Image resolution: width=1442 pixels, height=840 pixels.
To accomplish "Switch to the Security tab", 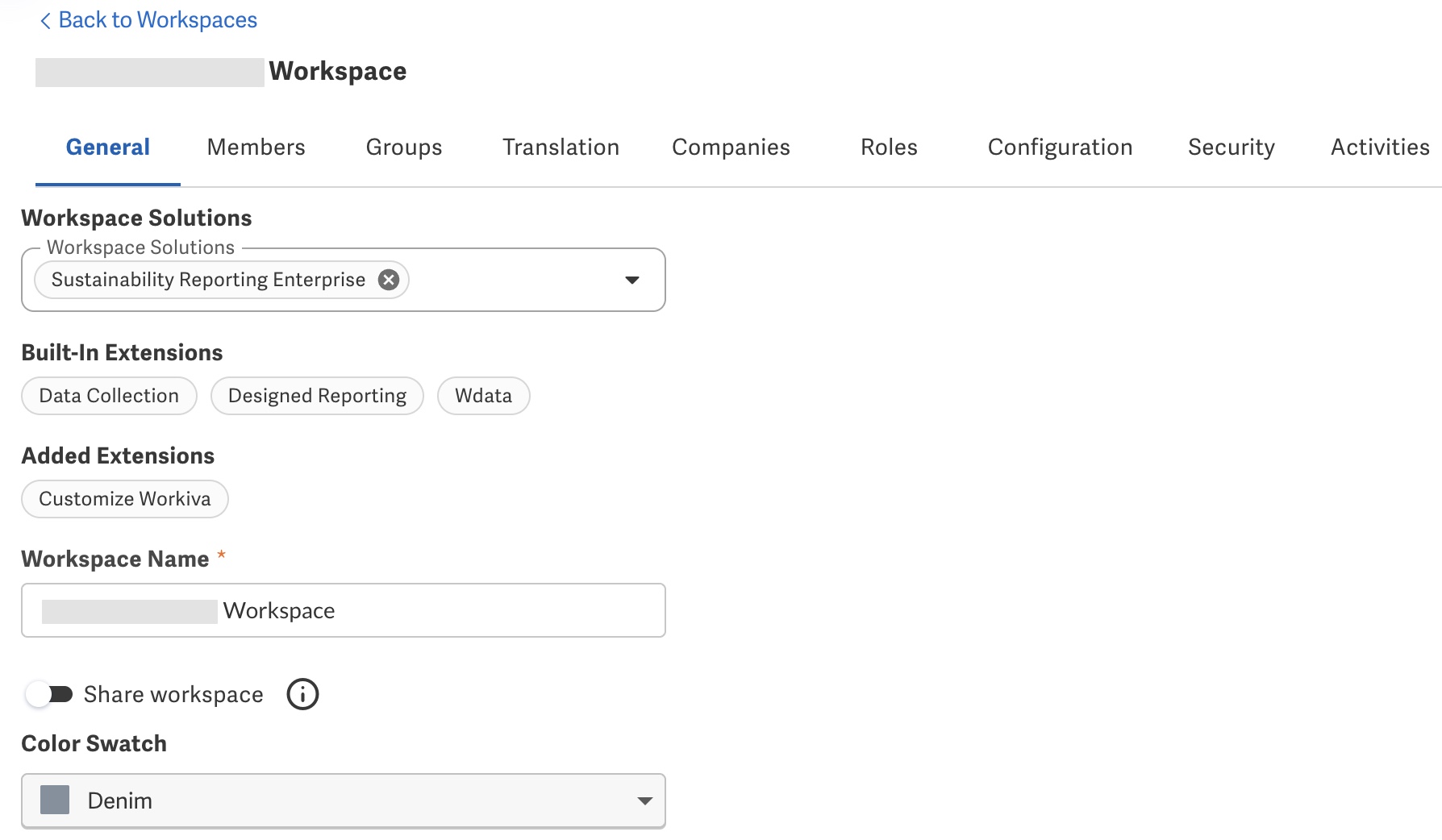I will (1231, 147).
